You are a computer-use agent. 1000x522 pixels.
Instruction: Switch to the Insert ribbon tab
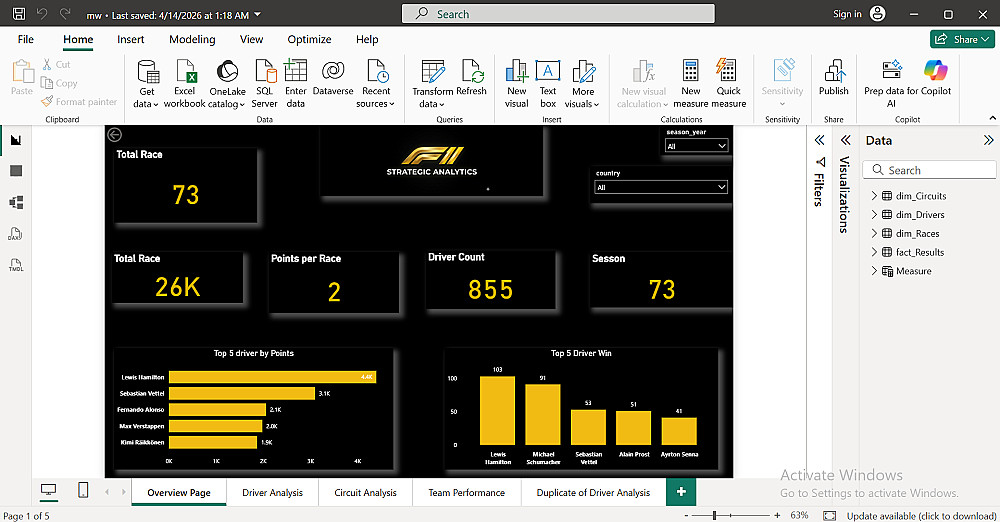tap(131, 39)
